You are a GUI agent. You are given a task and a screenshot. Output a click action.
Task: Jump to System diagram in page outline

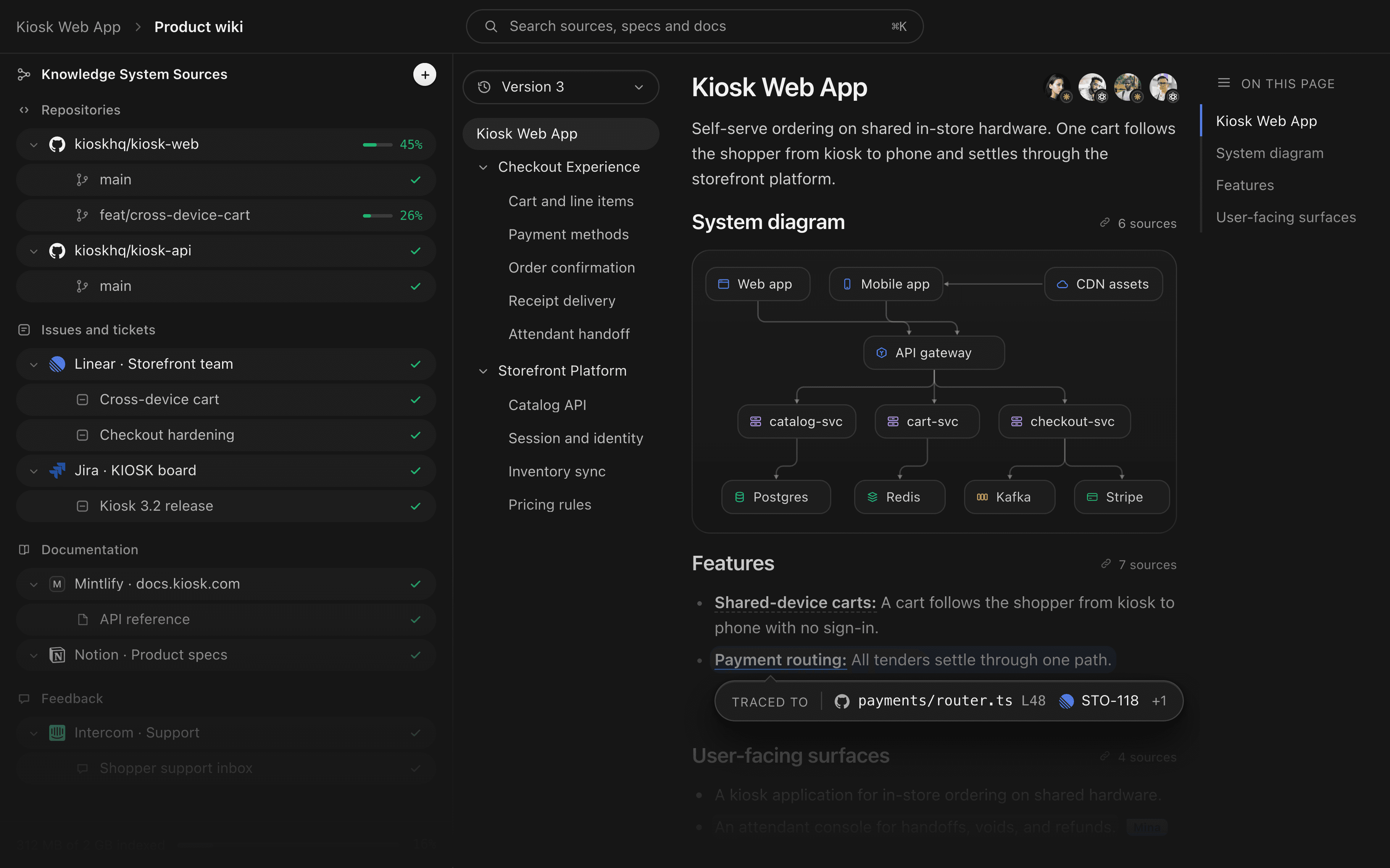[1269, 153]
